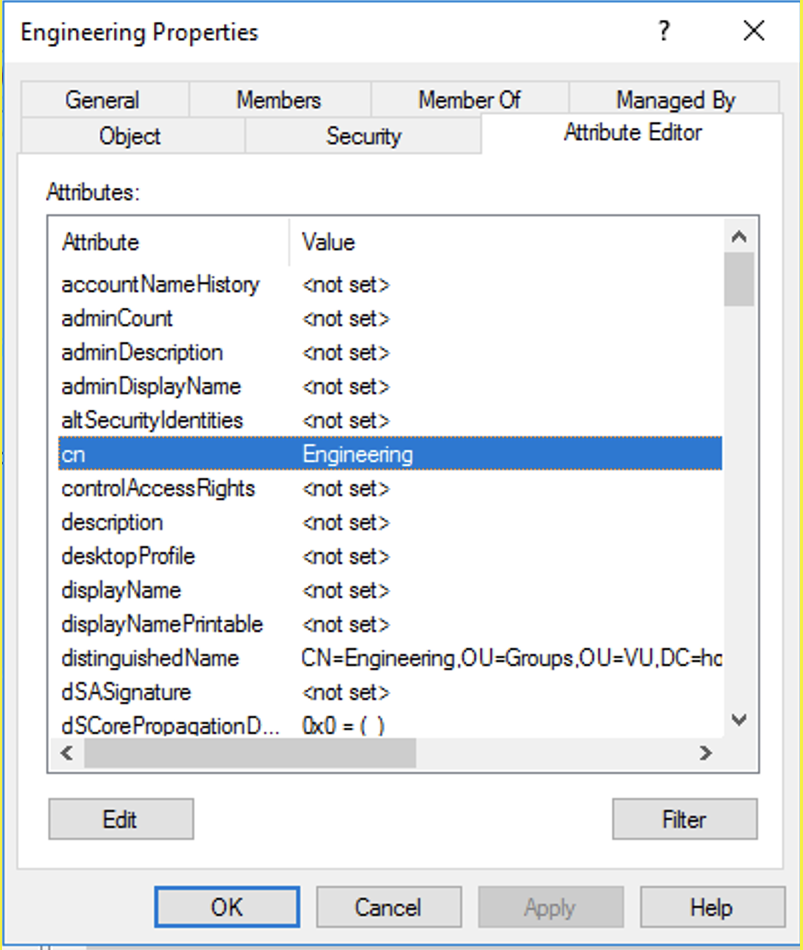Select the adminCount attribute row
Screen dimensions: 803x950
coord(117,318)
